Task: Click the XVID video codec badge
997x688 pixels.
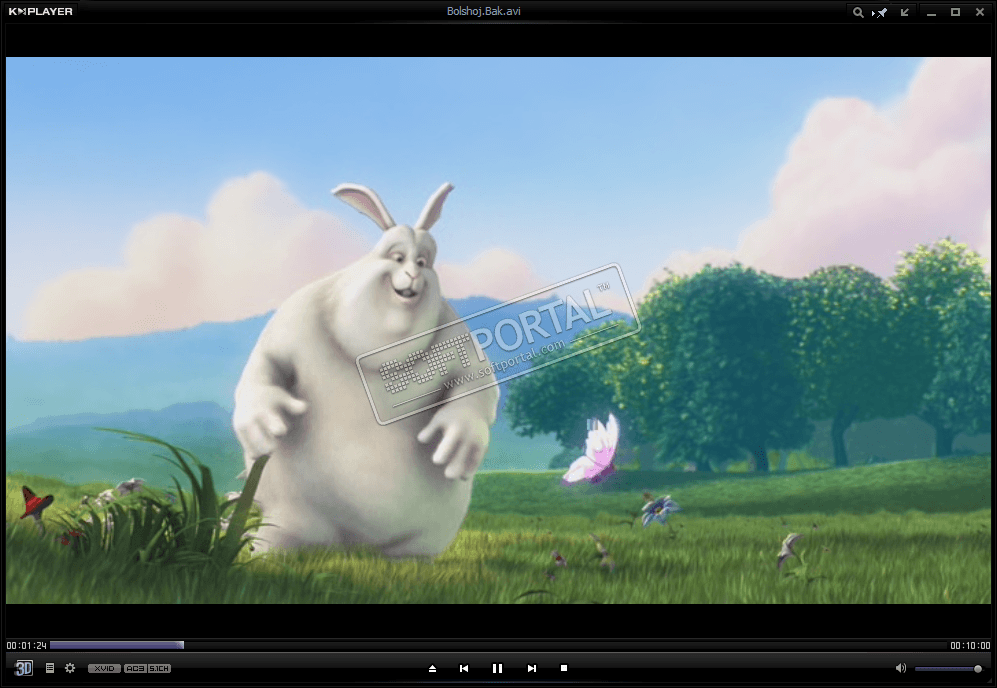Action: coord(104,668)
